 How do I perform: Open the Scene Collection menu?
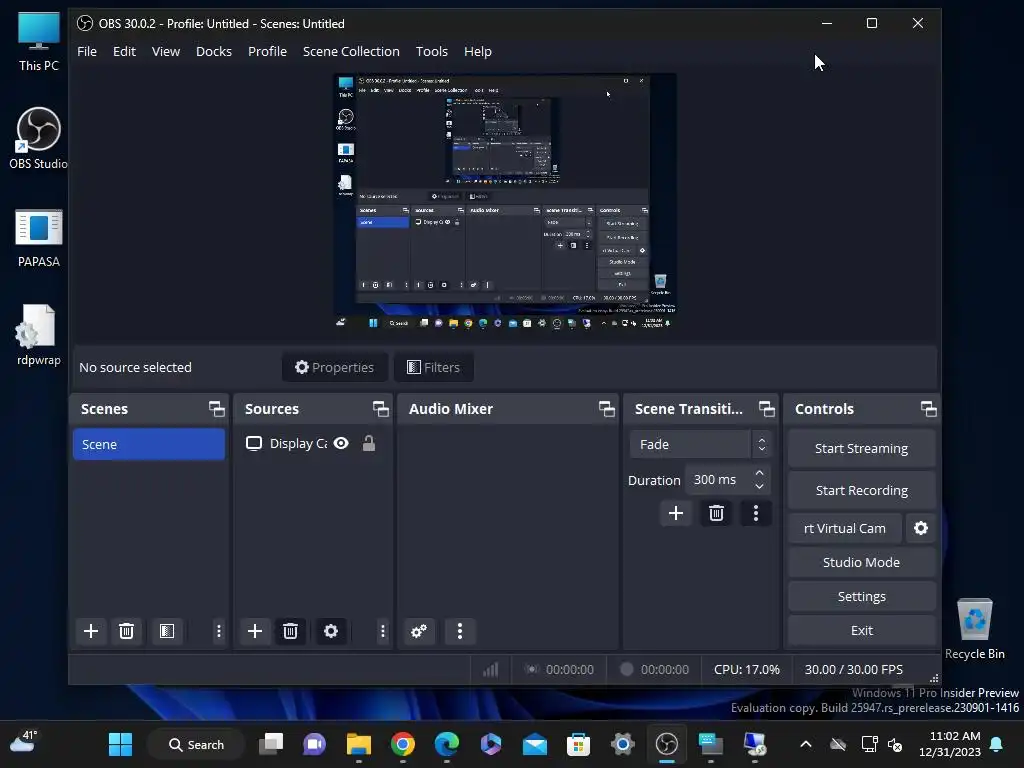(x=351, y=52)
